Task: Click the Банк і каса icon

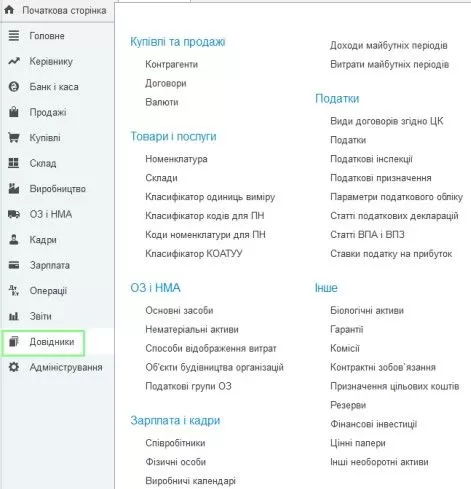Action: click(14, 87)
